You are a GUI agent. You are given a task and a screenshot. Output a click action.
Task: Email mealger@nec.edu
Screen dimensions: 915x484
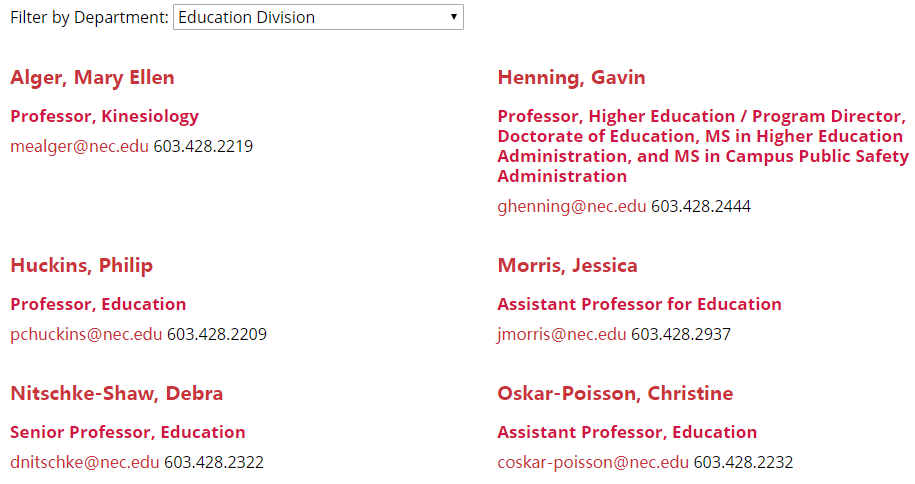pyautogui.click(x=79, y=147)
